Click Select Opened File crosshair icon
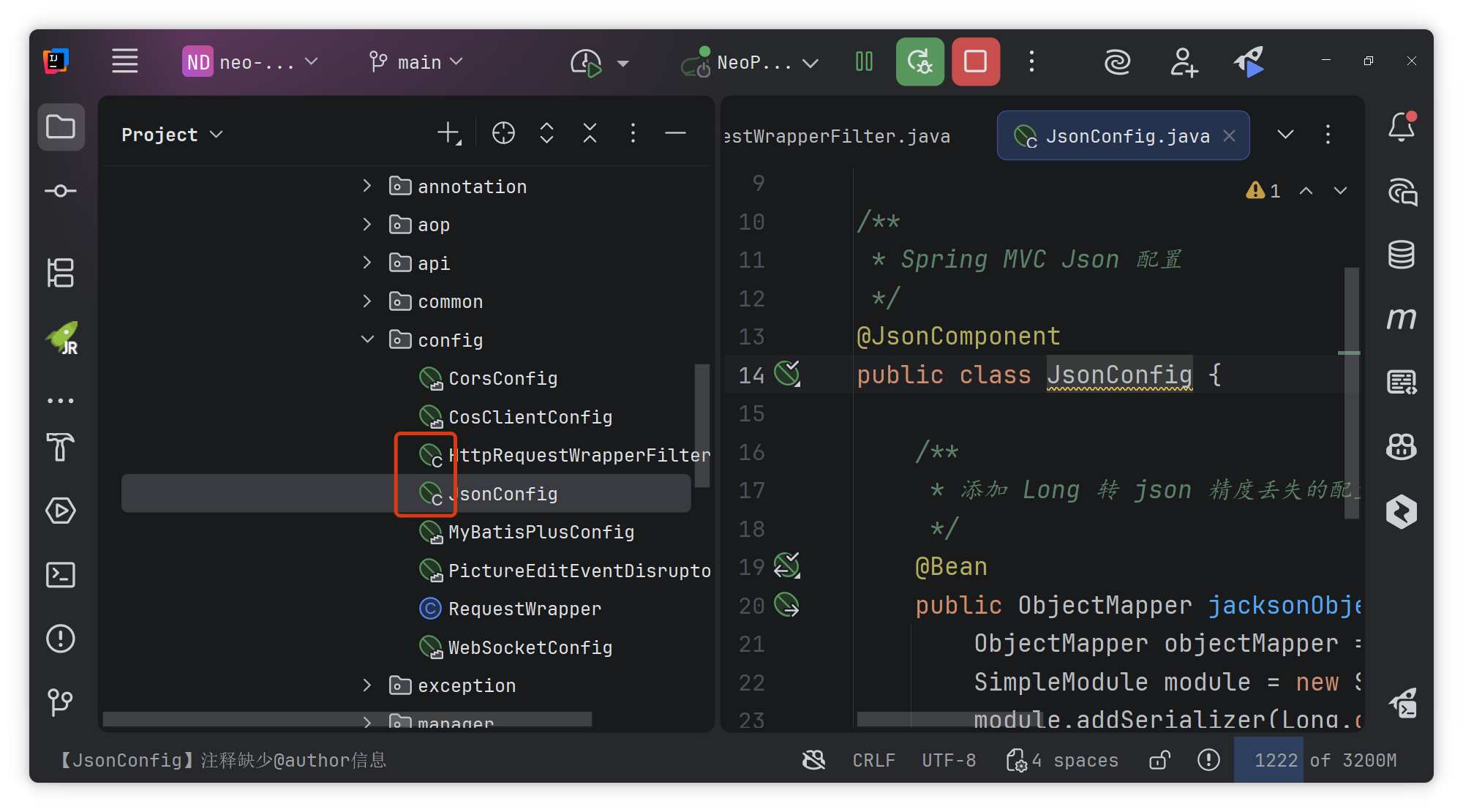The width and height of the screenshot is (1463, 812). pos(503,133)
